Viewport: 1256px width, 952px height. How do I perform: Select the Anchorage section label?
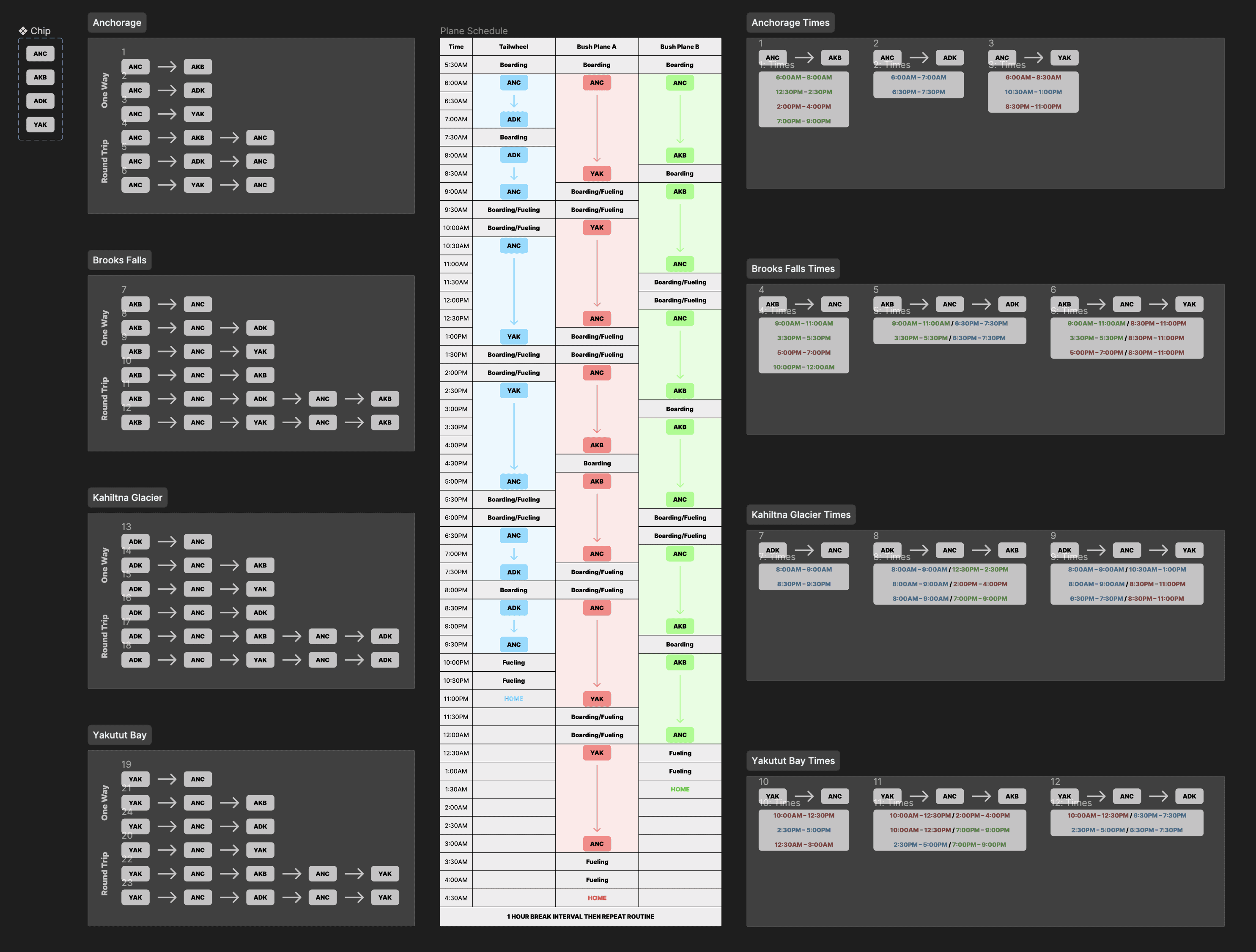117,23
